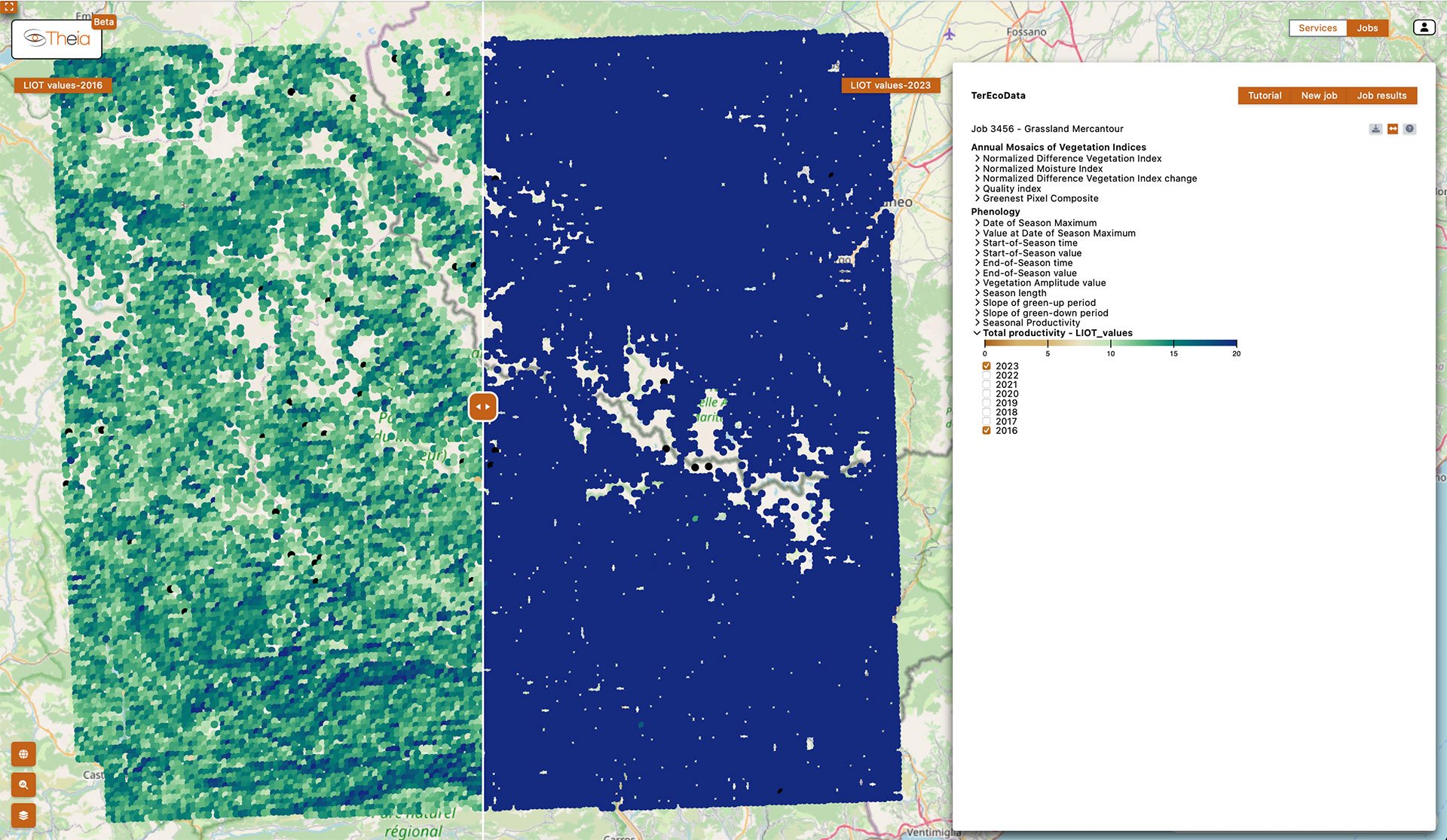Viewport: 1447px width, 840px height.
Task: Click the New job button
Action: click(1319, 96)
